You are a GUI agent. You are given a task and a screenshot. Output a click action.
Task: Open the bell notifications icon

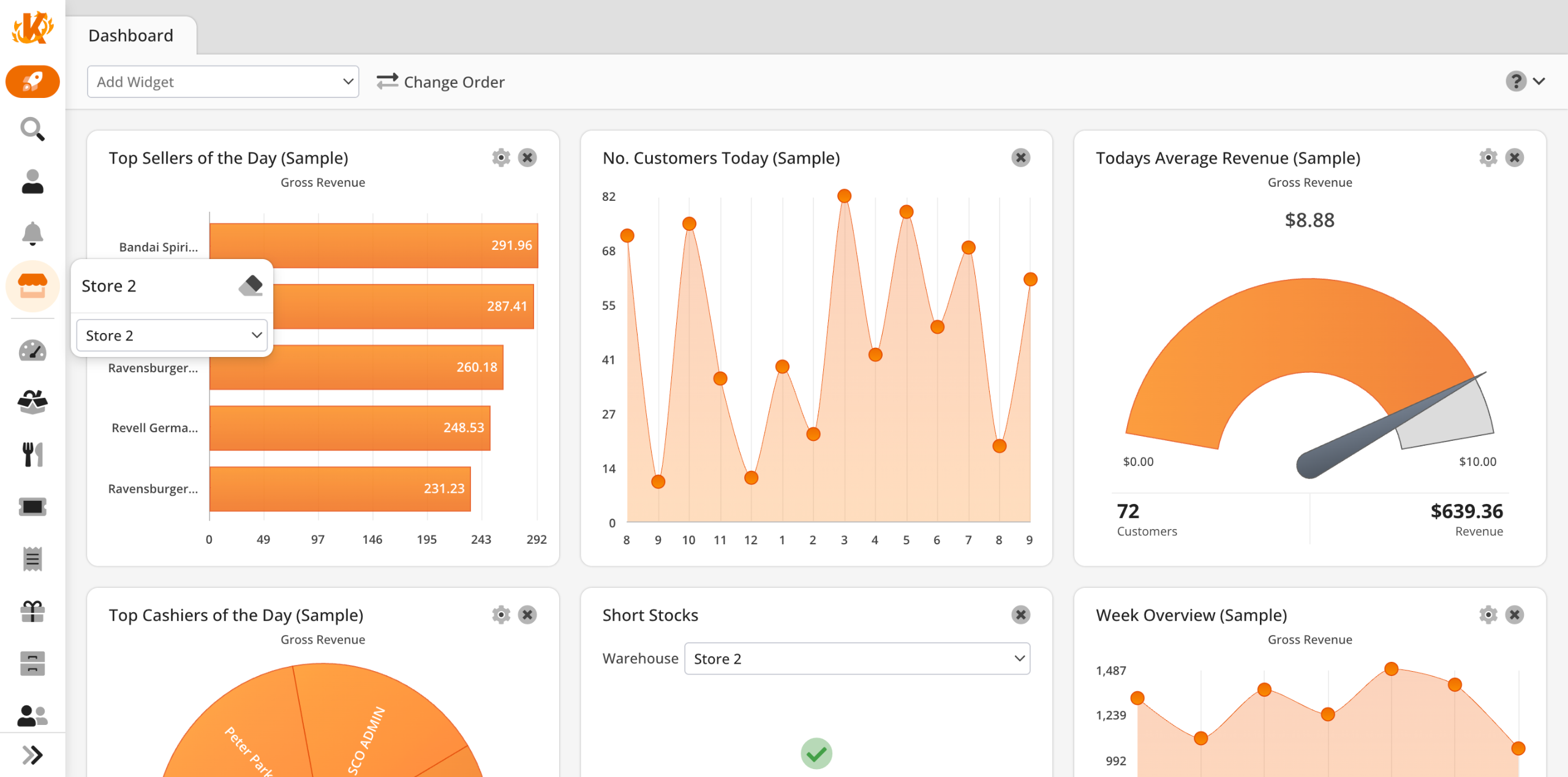pos(32,233)
